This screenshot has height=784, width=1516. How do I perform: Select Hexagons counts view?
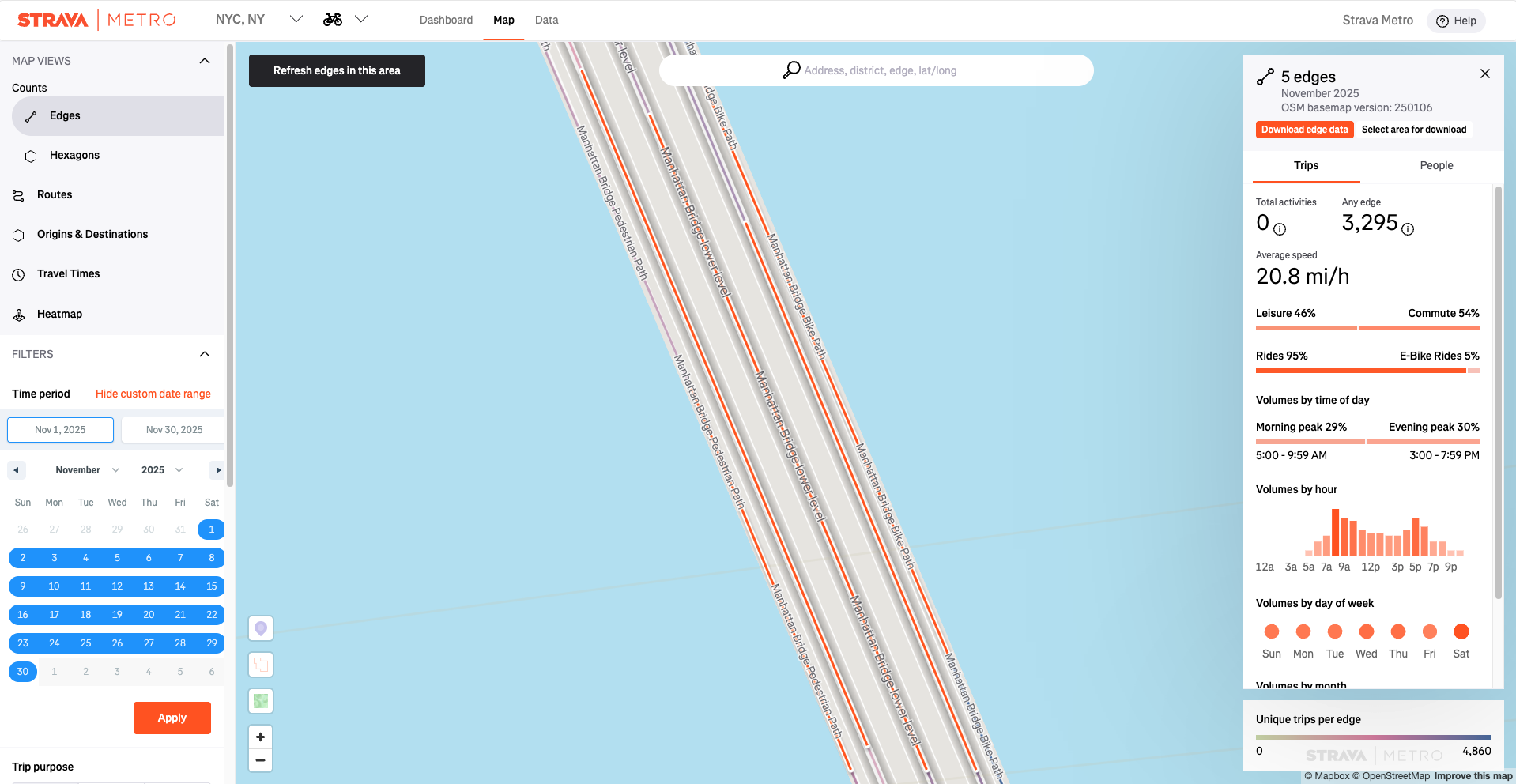click(x=74, y=156)
